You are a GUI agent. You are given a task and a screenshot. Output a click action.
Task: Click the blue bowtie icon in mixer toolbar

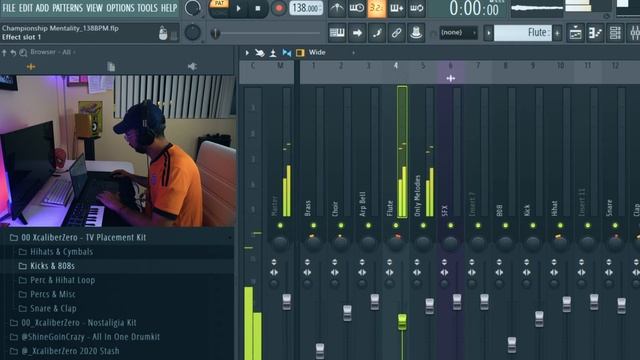pyautogui.click(x=287, y=53)
